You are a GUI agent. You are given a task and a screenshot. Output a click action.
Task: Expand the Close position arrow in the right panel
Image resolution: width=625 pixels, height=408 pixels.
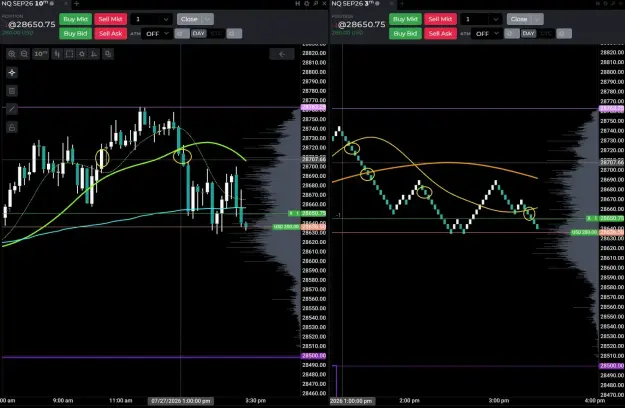537,19
